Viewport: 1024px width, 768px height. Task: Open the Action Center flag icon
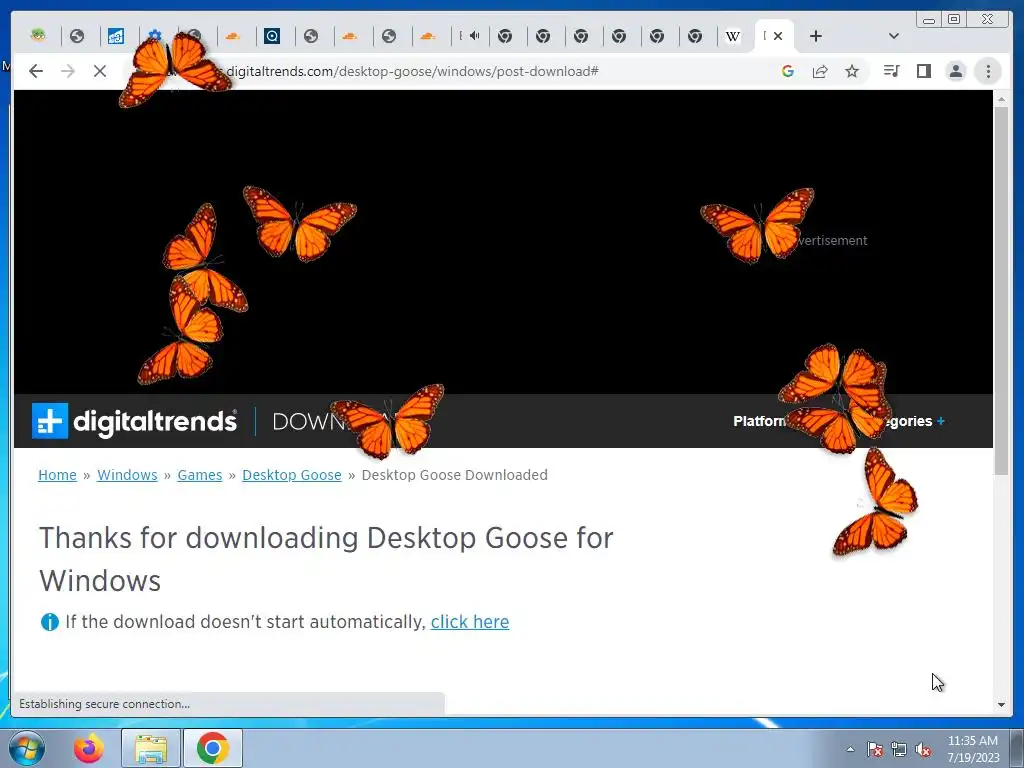click(875, 749)
